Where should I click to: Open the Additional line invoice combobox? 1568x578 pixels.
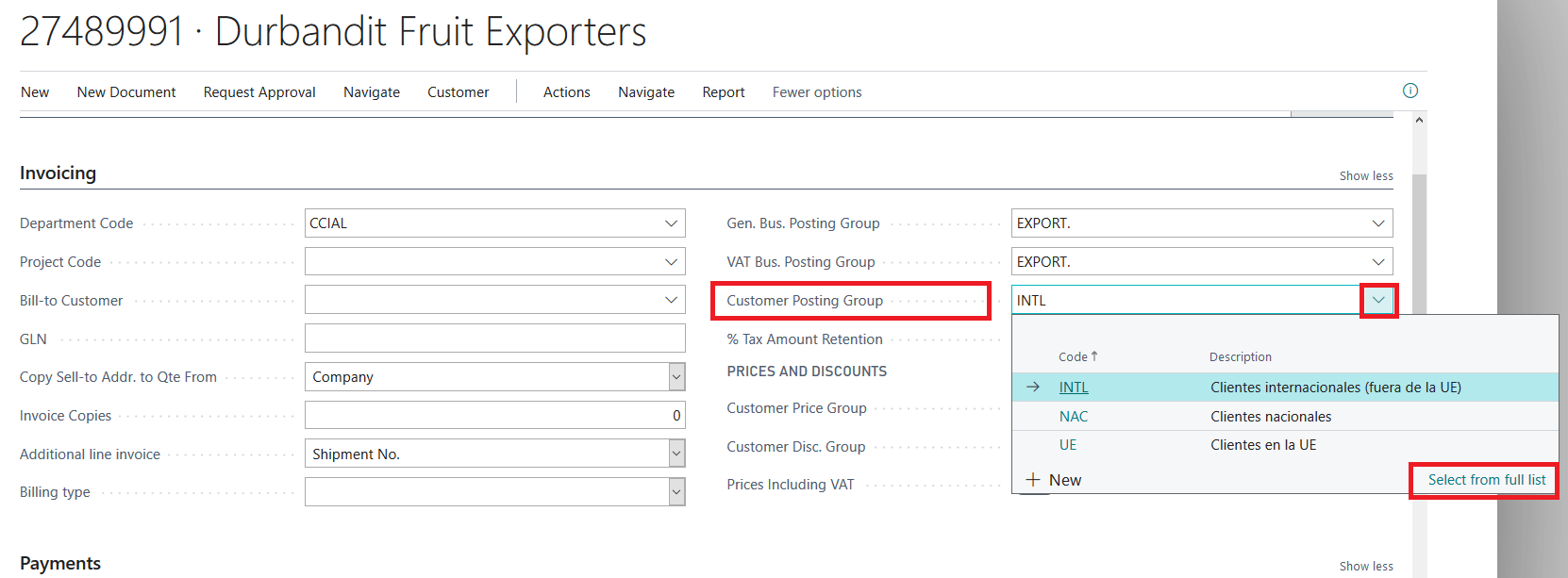(495, 454)
